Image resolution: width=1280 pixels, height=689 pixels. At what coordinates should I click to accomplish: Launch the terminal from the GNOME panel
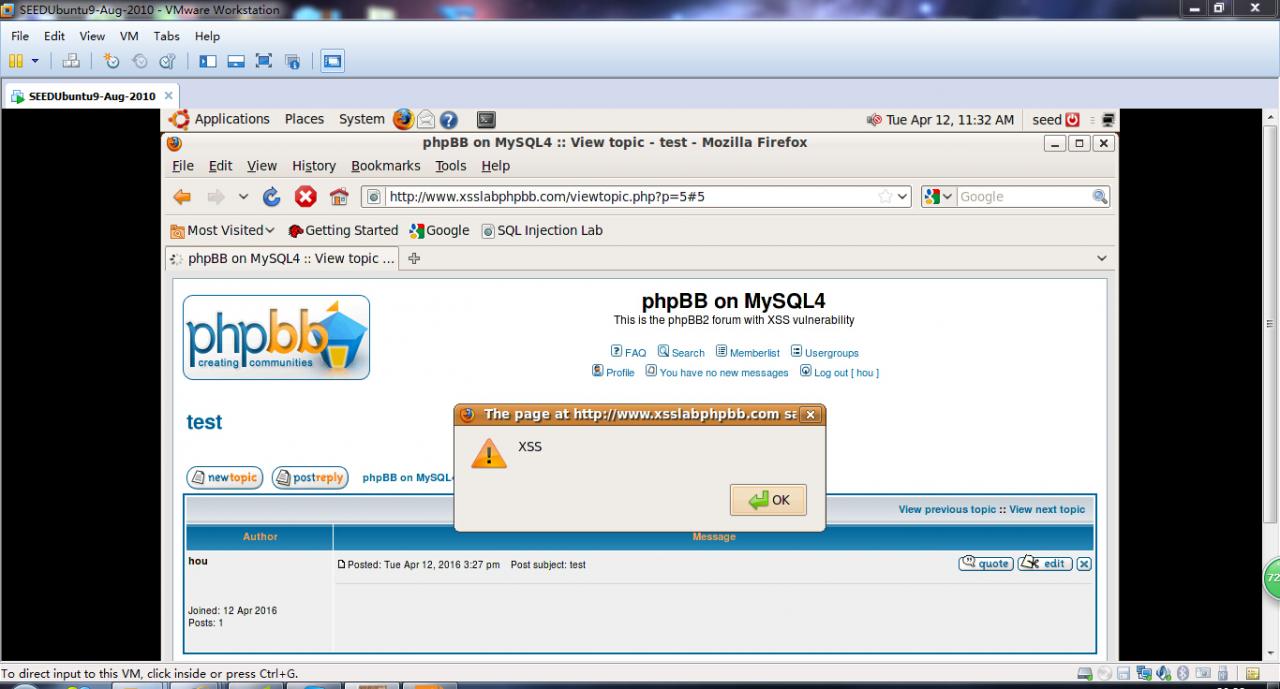(x=486, y=119)
